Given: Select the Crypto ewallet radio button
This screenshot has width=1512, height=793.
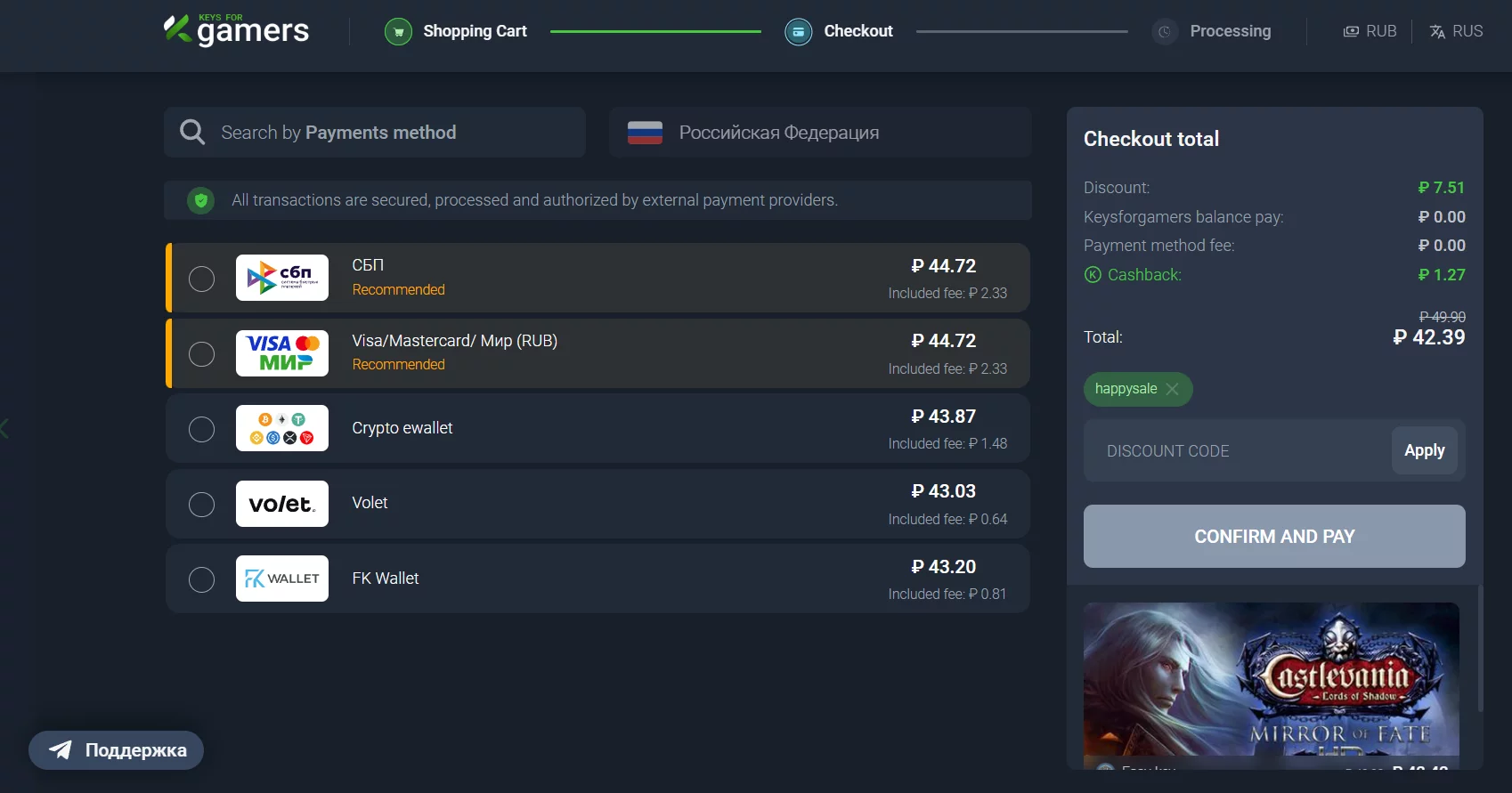Looking at the screenshot, I should pyautogui.click(x=202, y=429).
